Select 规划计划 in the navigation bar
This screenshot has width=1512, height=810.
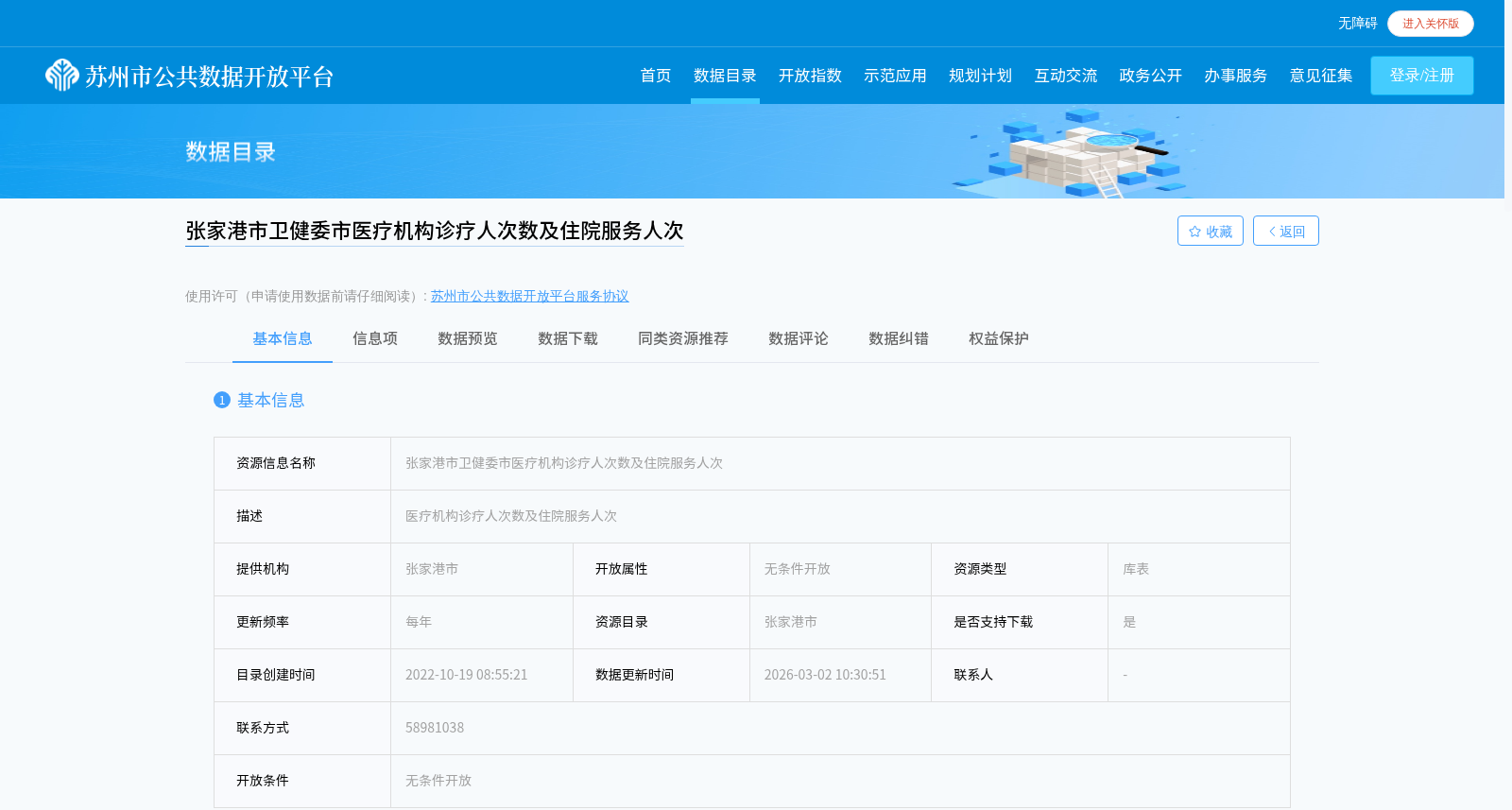point(980,76)
